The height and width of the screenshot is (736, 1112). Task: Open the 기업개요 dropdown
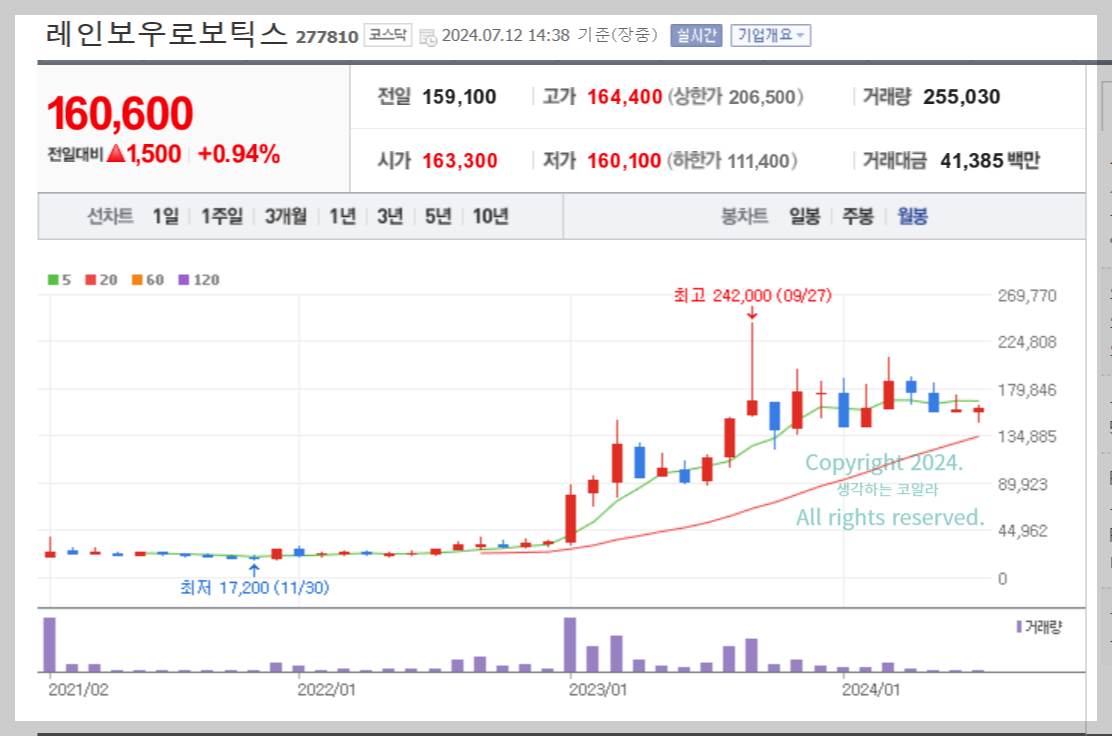pos(770,35)
